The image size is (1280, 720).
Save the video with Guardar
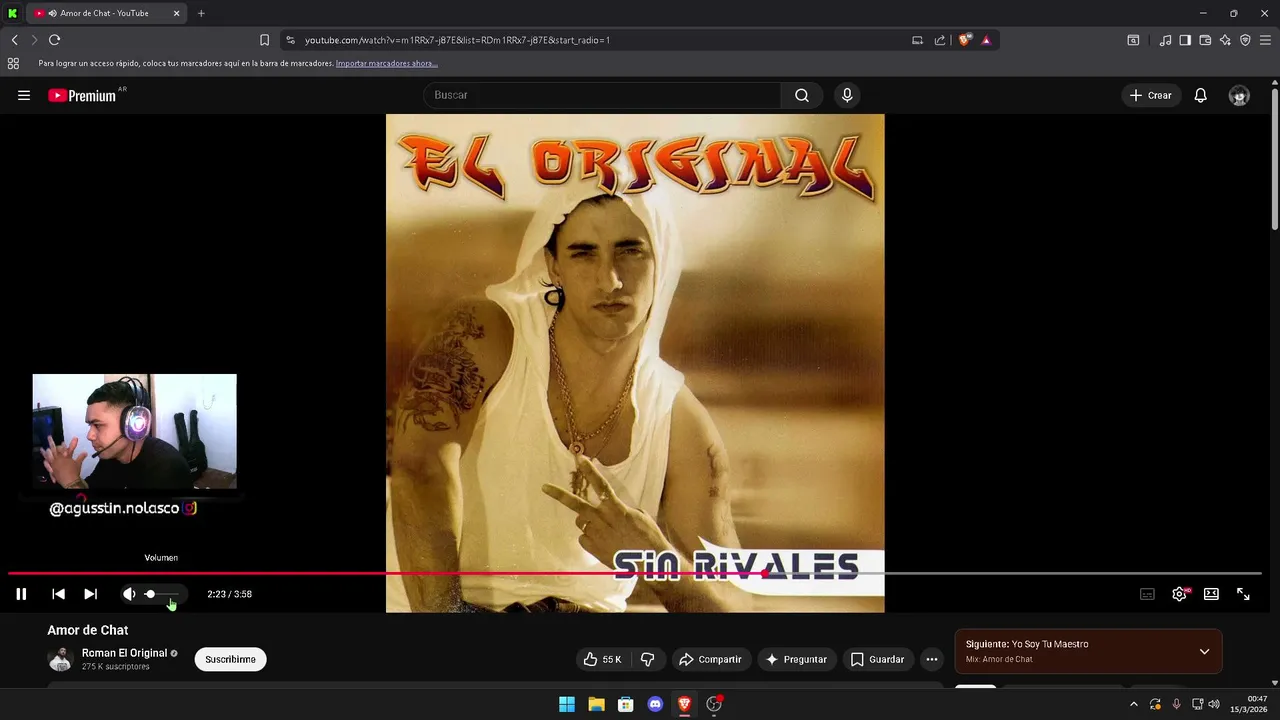coord(877,659)
